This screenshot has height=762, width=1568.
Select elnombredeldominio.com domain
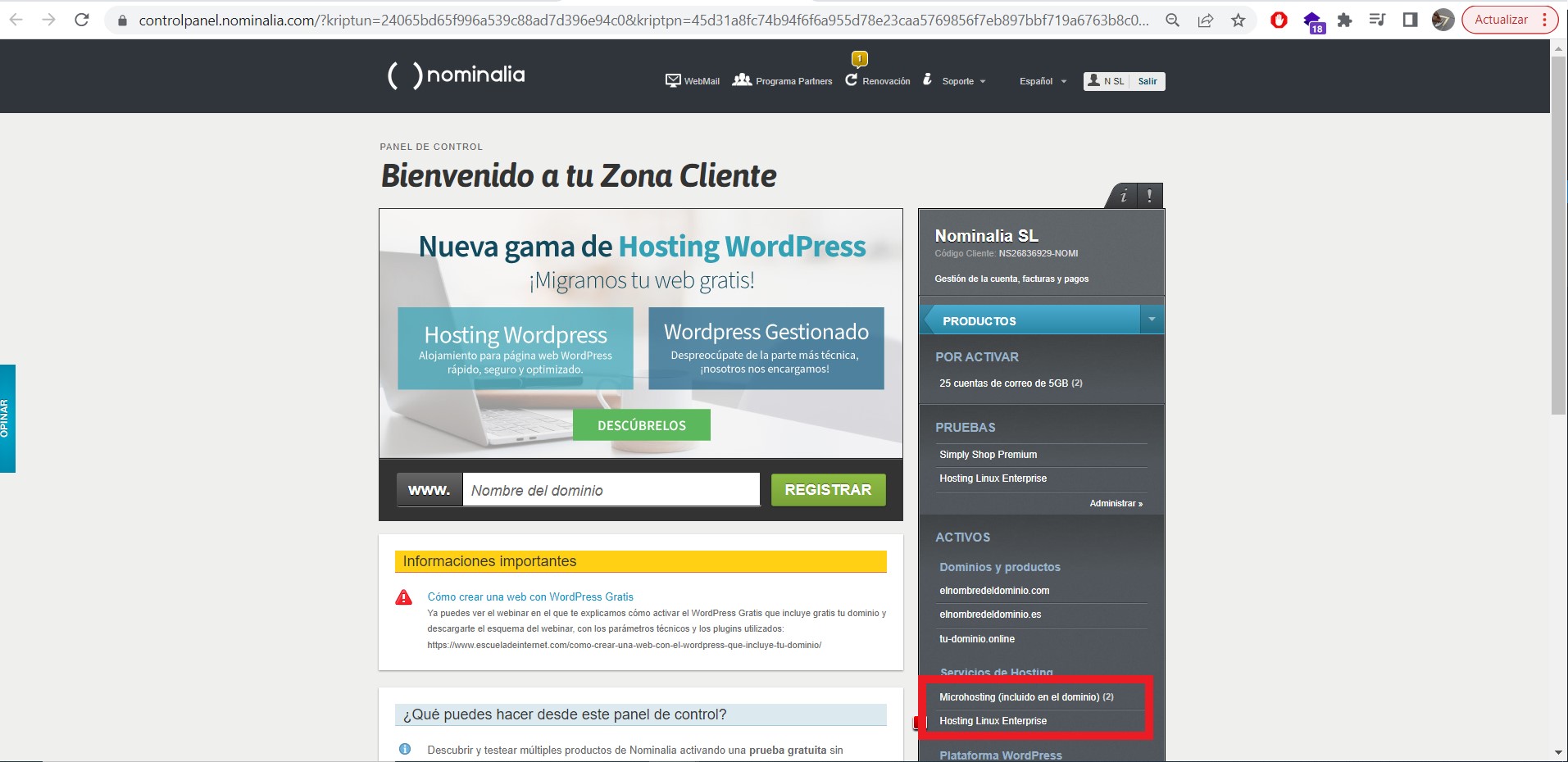[x=994, y=591]
